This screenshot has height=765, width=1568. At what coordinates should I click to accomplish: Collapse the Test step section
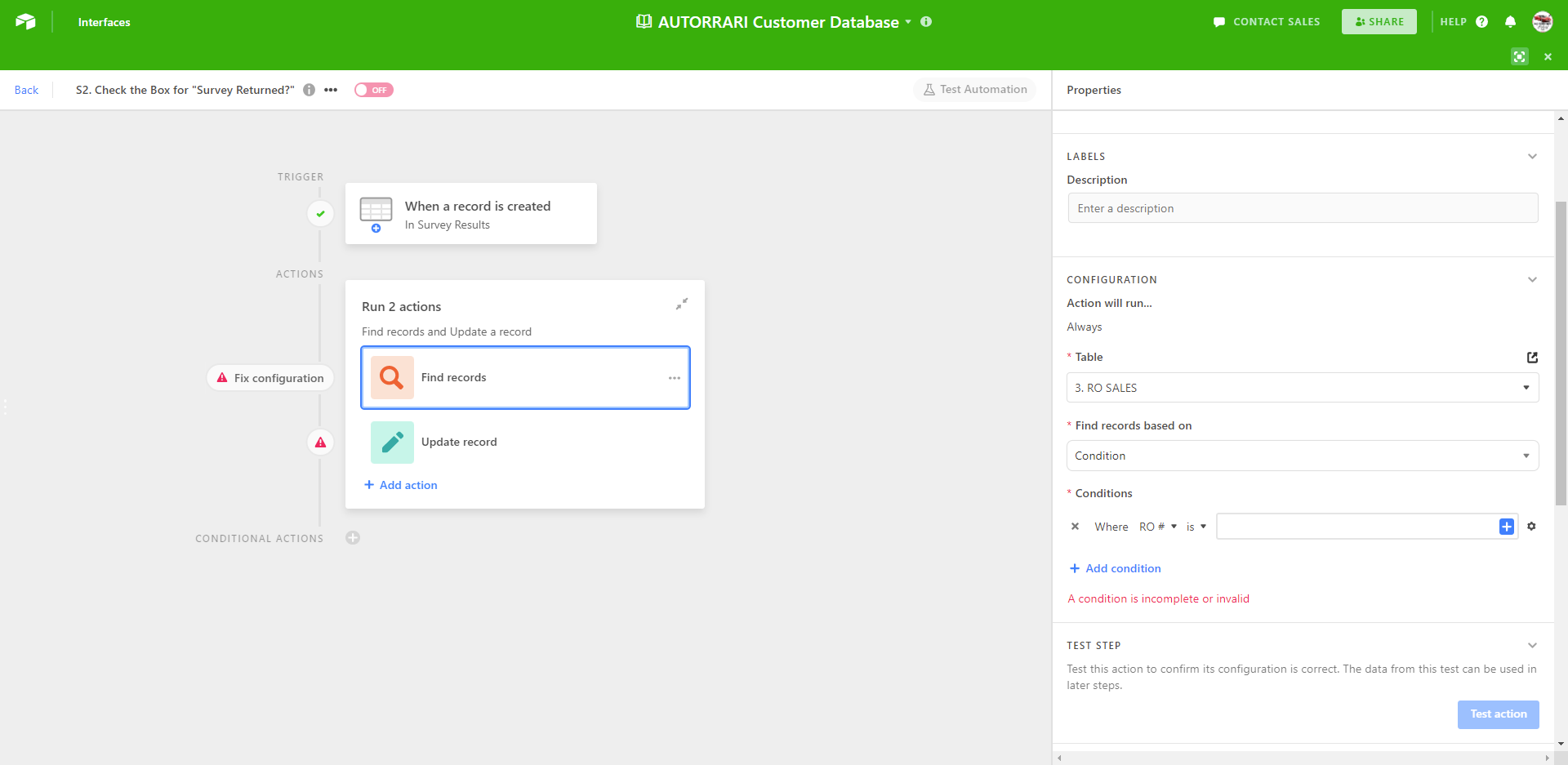[1532, 645]
